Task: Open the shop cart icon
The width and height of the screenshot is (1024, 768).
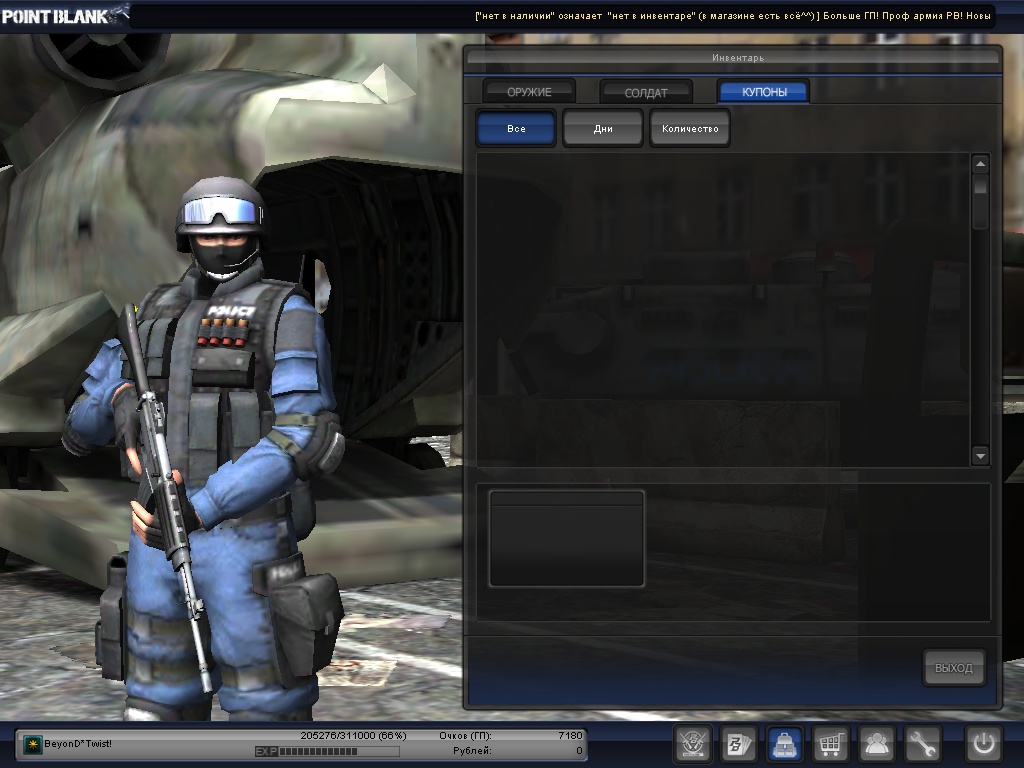Action: pyautogui.click(x=831, y=744)
